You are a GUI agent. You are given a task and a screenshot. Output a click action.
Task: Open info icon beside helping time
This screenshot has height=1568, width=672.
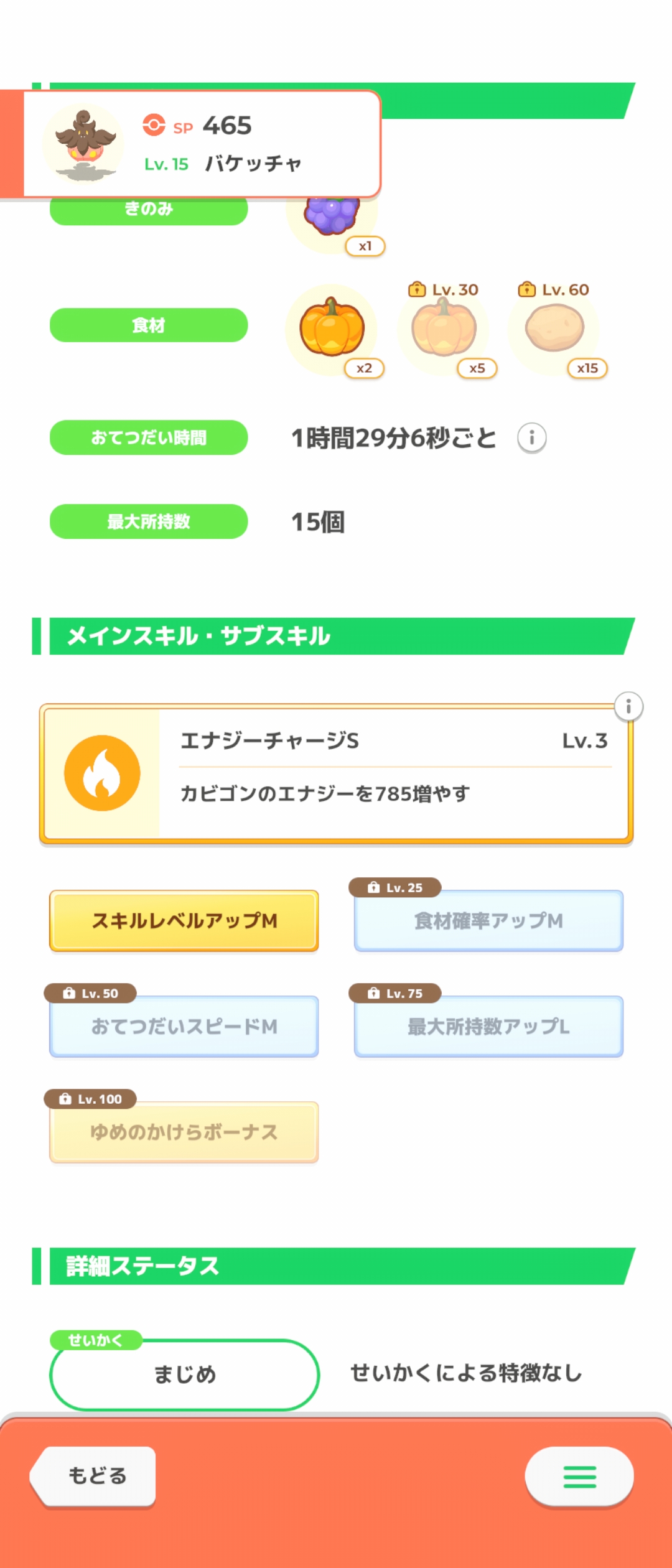532,437
